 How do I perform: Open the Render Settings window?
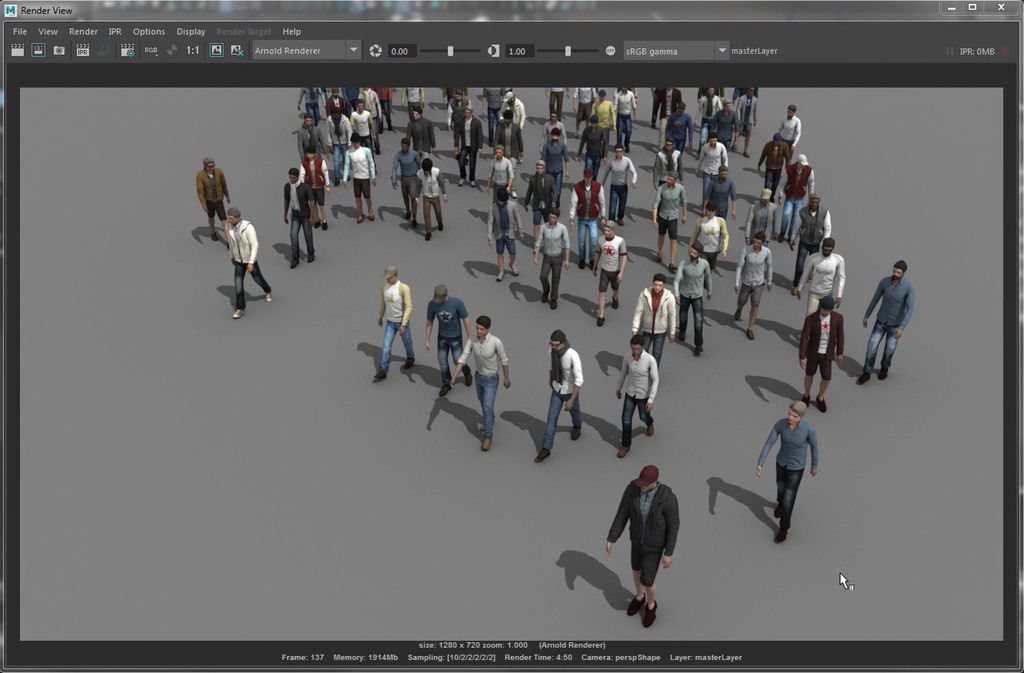coord(125,50)
